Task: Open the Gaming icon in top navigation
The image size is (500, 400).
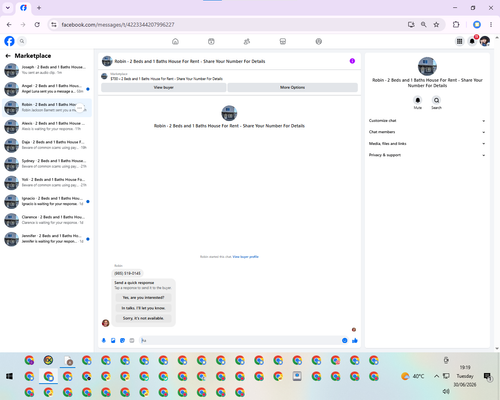Action: click(319, 41)
